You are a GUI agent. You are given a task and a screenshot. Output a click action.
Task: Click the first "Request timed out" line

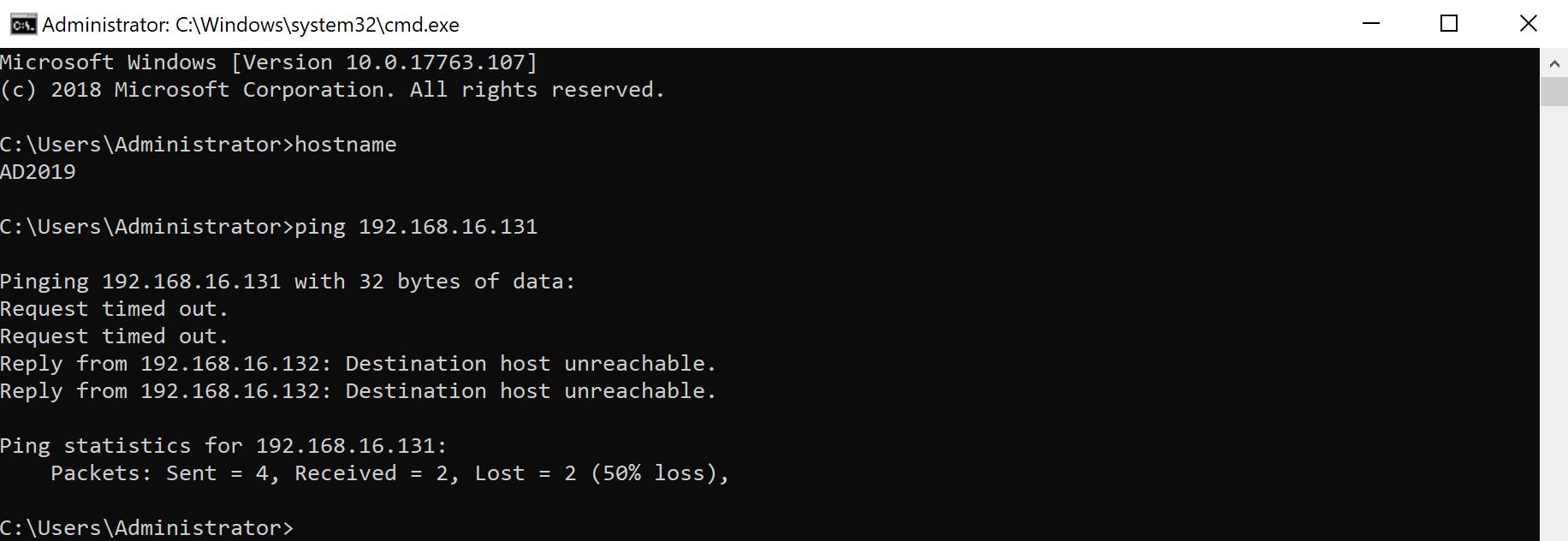click(x=115, y=309)
